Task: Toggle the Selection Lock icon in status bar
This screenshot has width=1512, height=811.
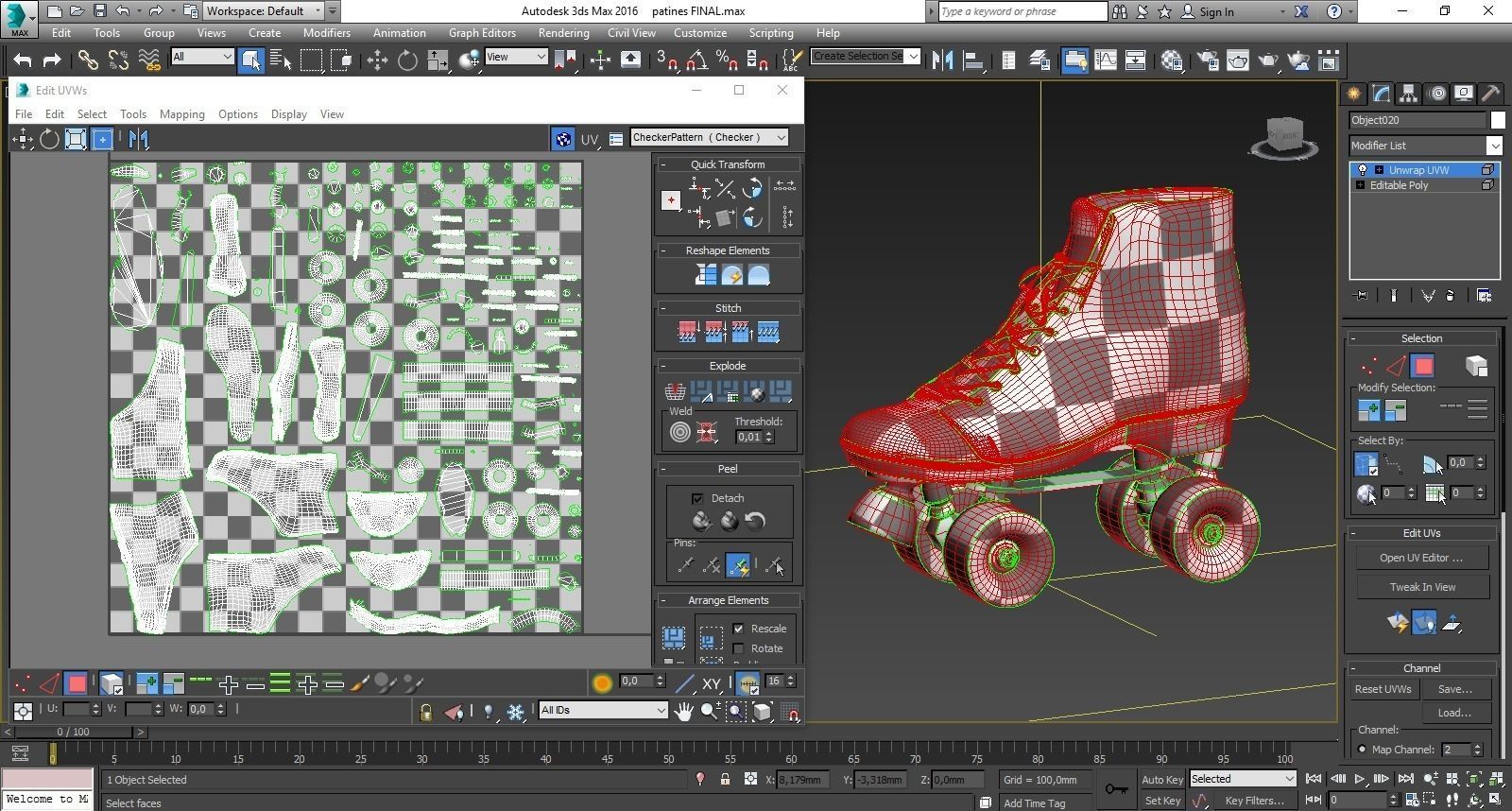Action: pyautogui.click(x=725, y=780)
